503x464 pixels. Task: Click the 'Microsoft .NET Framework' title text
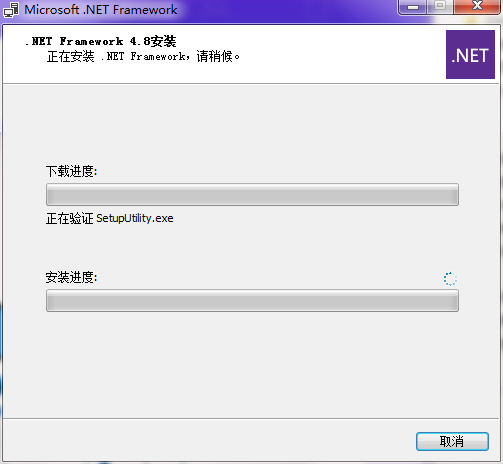pyautogui.click(x=101, y=10)
